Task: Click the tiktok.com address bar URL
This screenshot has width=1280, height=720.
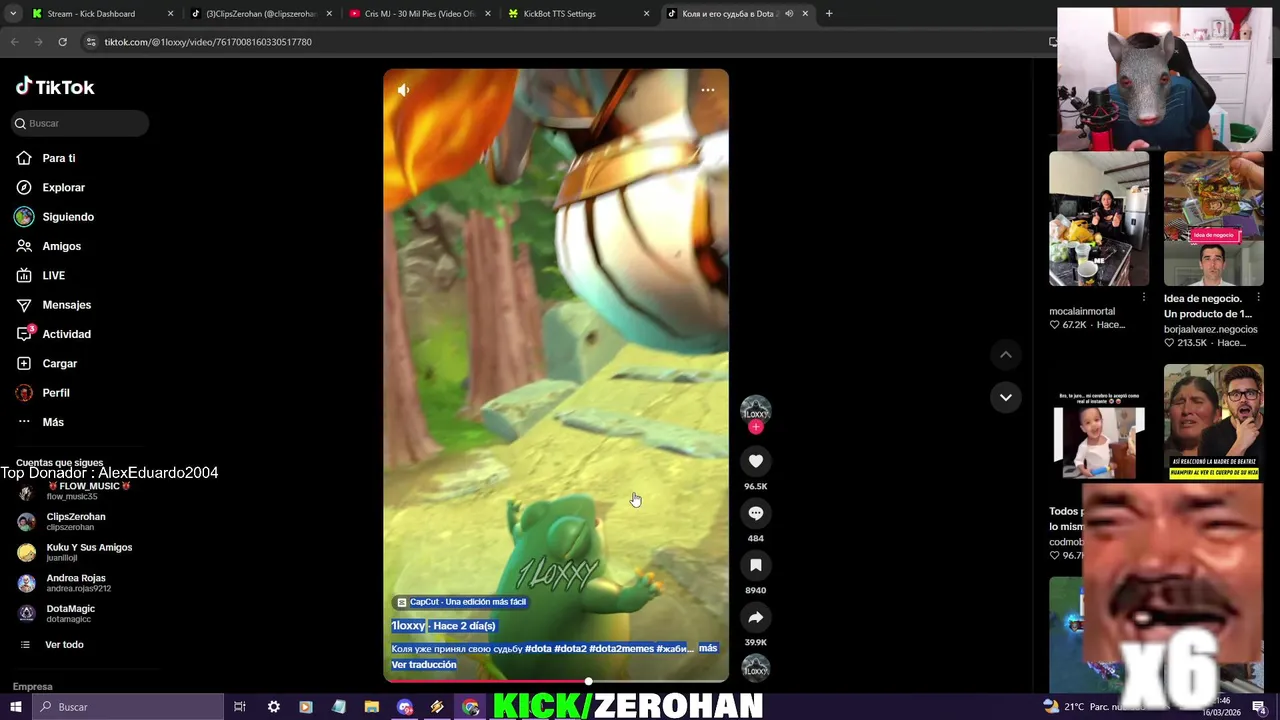Action: [208, 42]
